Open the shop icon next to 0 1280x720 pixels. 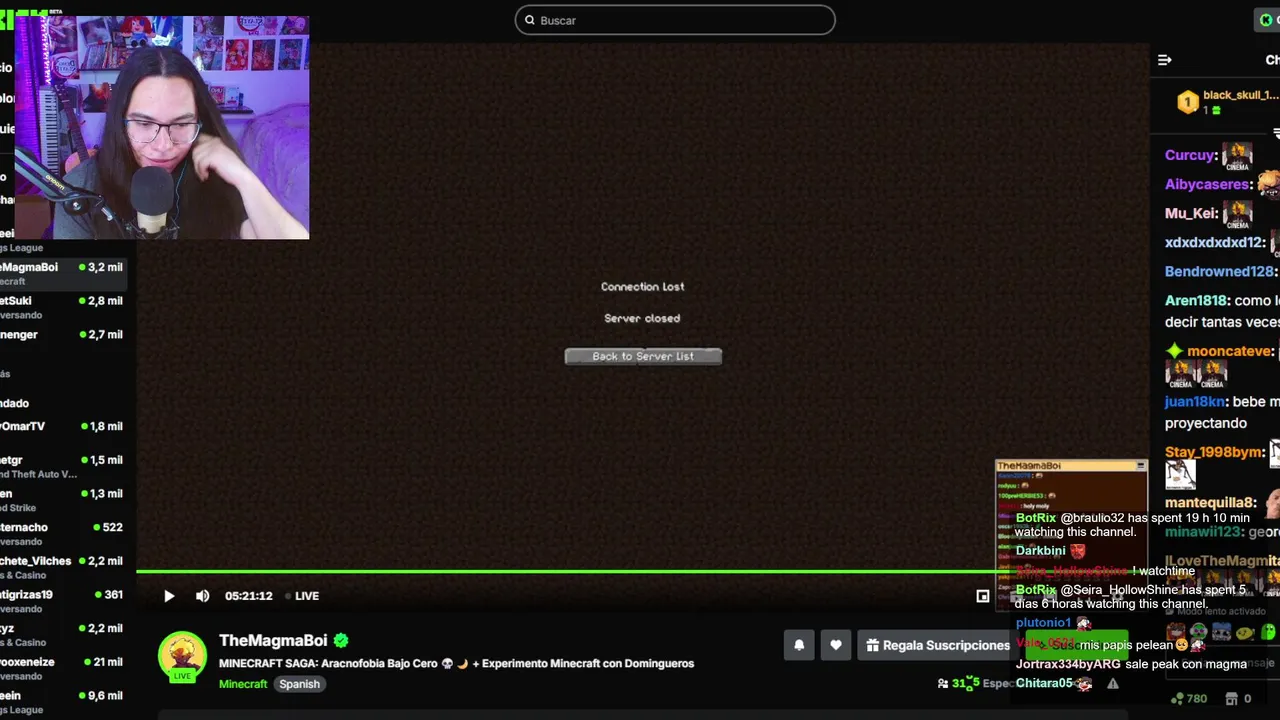tap(1232, 699)
